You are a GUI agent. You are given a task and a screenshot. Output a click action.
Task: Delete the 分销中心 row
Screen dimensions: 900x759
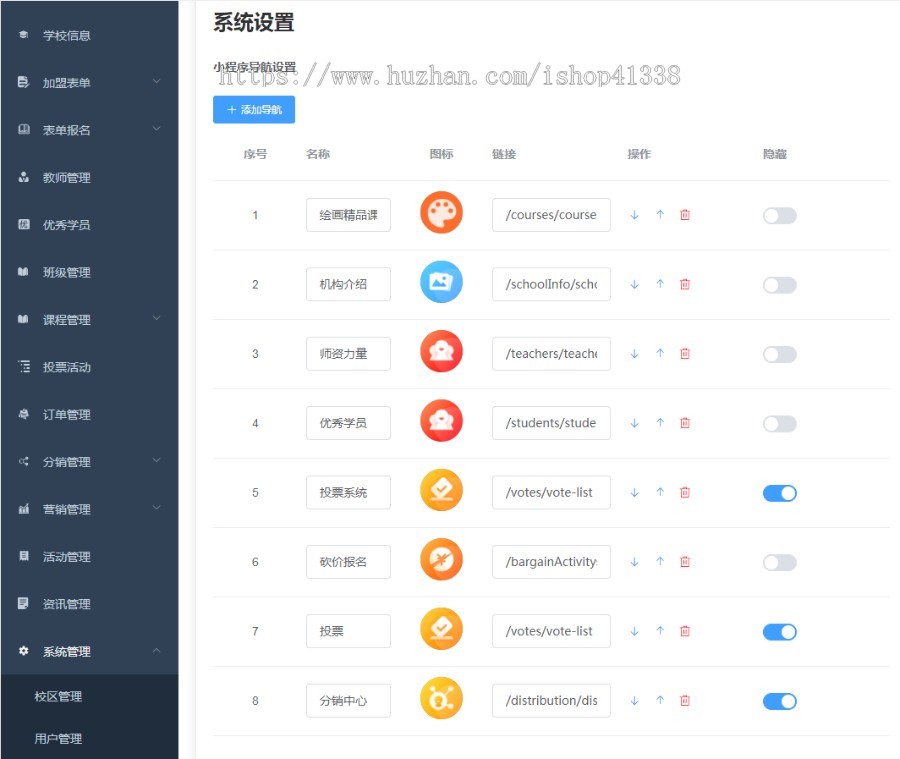[x=685, y=701]
